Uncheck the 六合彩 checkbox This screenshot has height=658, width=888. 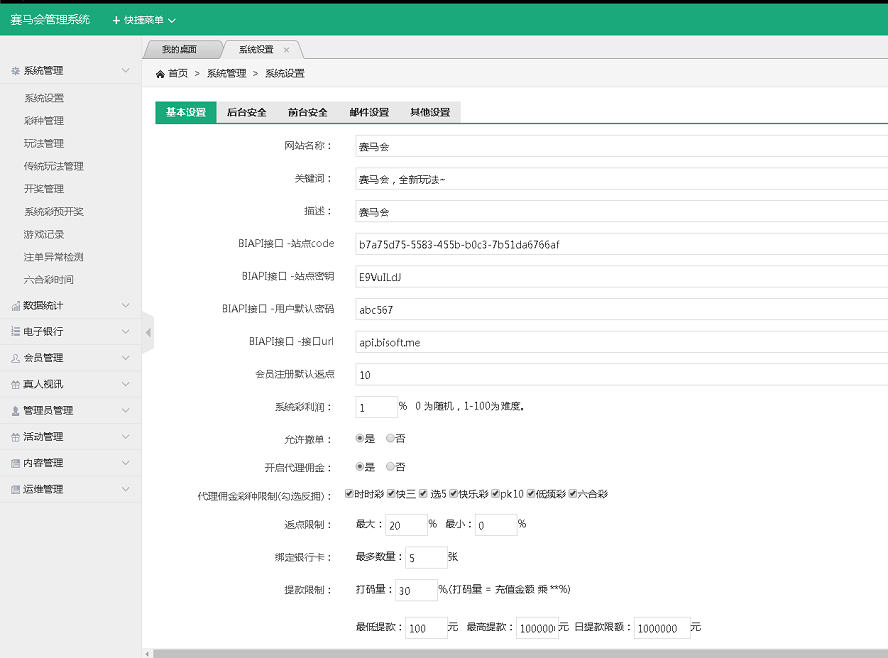(x=572, y=493)
